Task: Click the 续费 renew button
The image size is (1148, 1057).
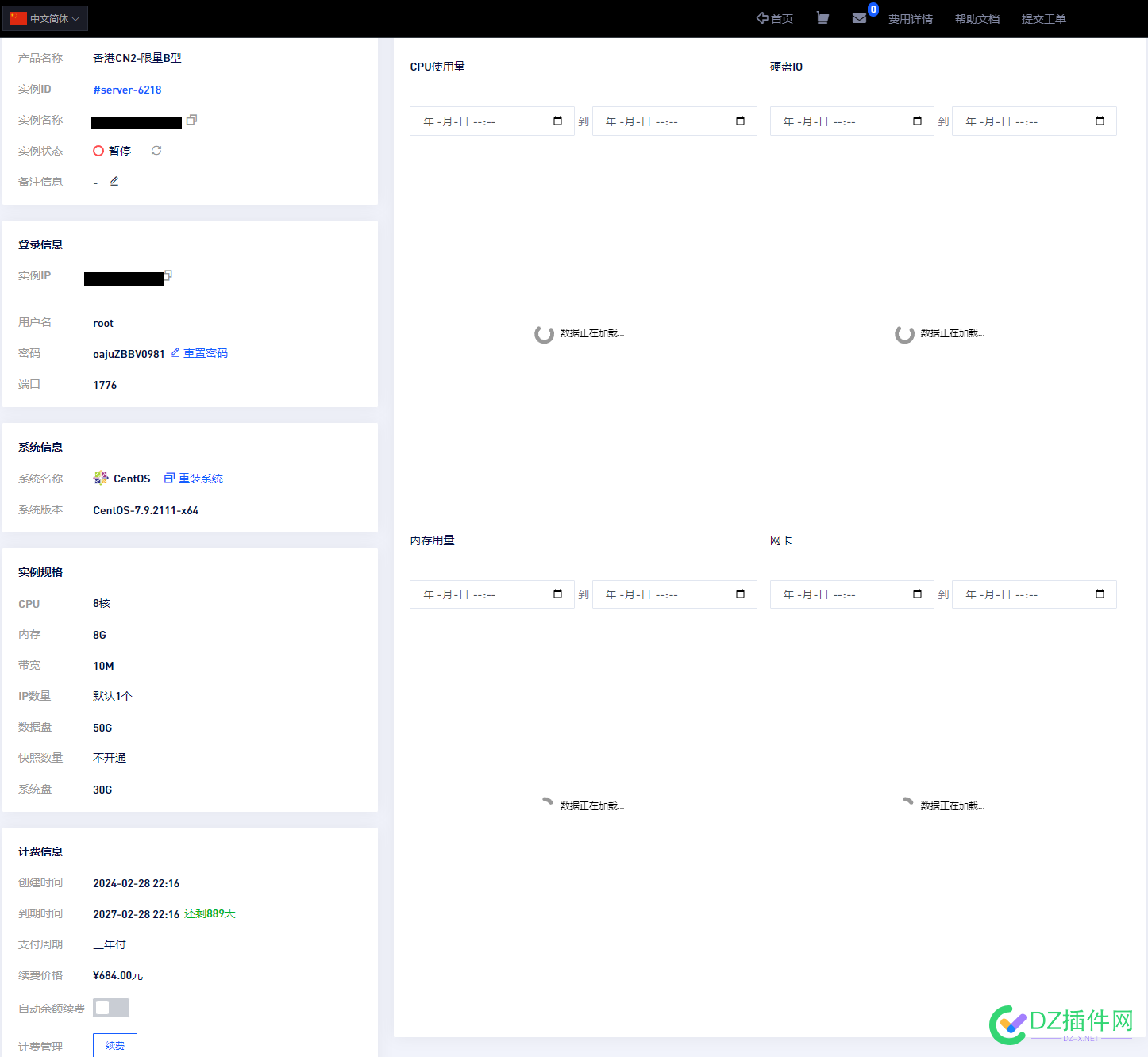Action: click(115, 1046)
